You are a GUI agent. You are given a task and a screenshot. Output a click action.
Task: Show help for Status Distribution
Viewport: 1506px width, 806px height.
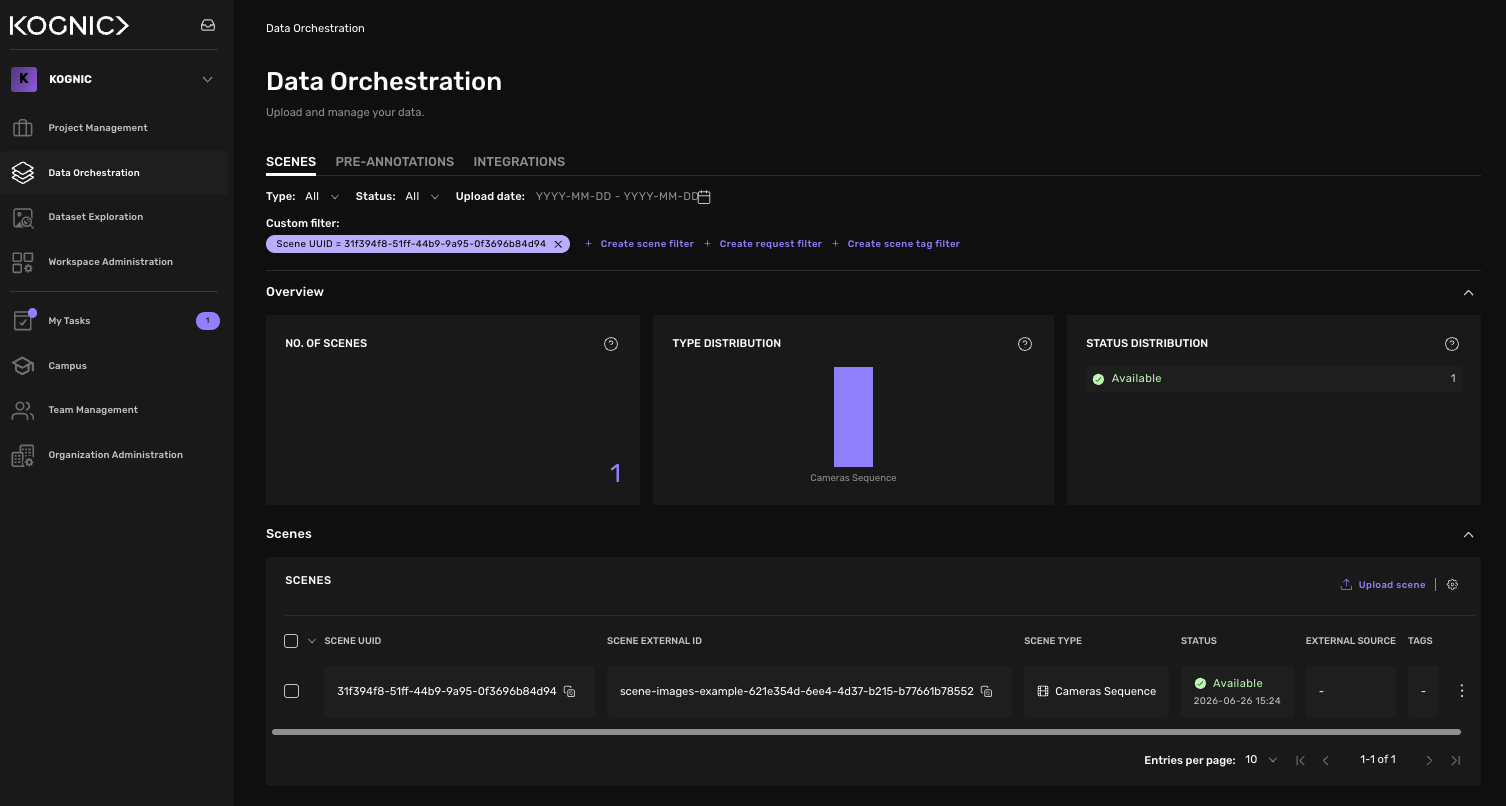point(1452,344)
